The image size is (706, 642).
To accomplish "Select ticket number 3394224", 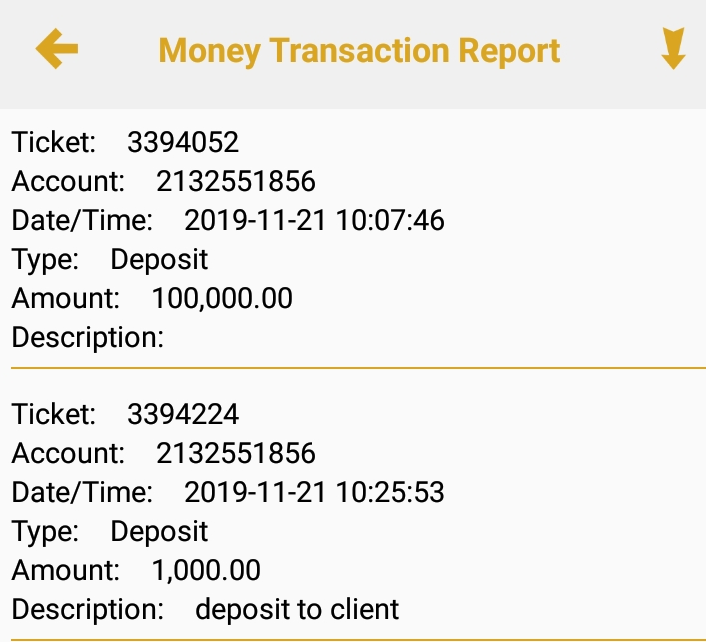I will click(183, 414).
